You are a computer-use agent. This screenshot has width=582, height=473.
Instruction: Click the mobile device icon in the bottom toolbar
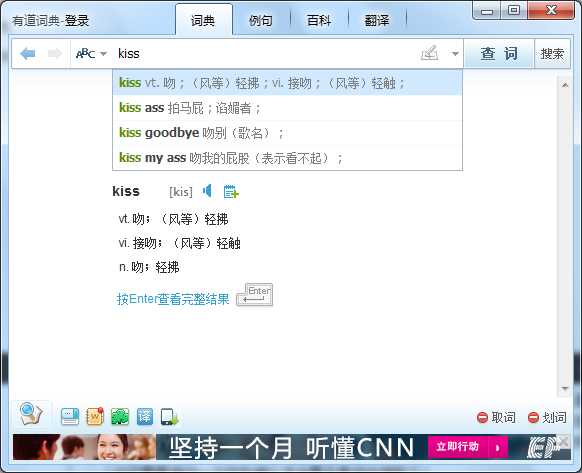pos(170,417)
